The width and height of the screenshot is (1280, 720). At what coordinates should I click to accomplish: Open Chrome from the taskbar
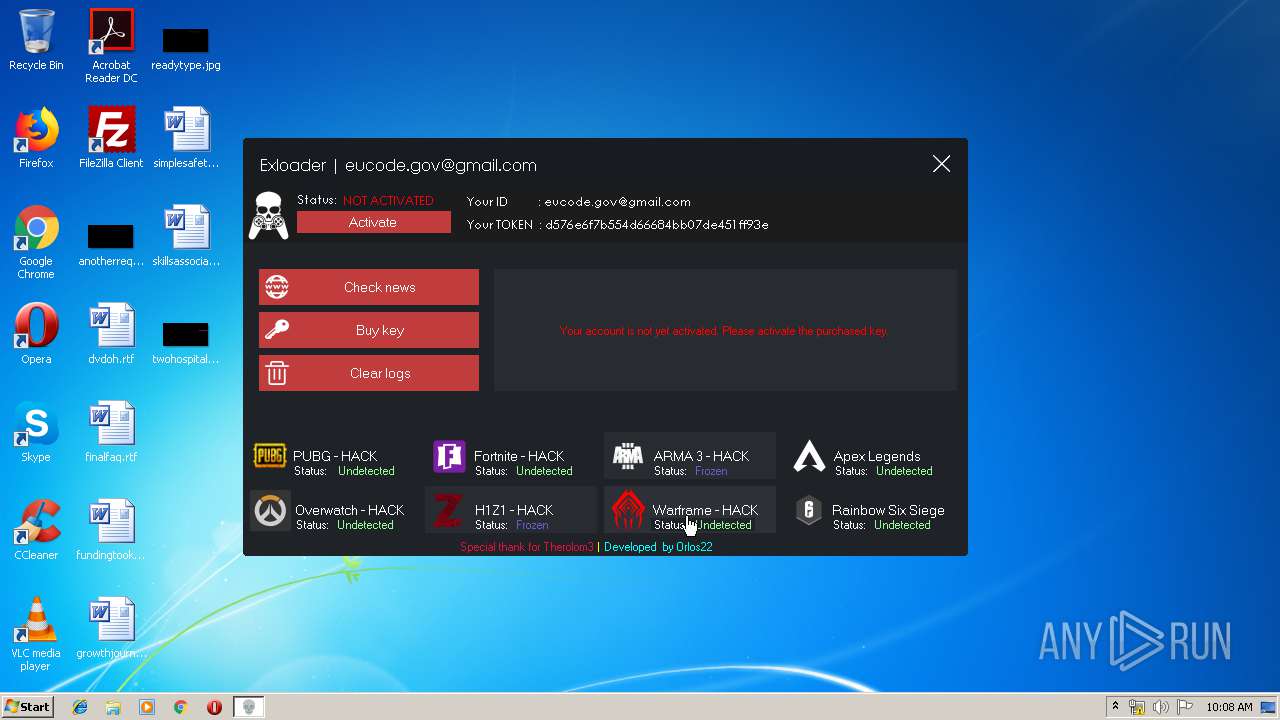click(180, 707)
